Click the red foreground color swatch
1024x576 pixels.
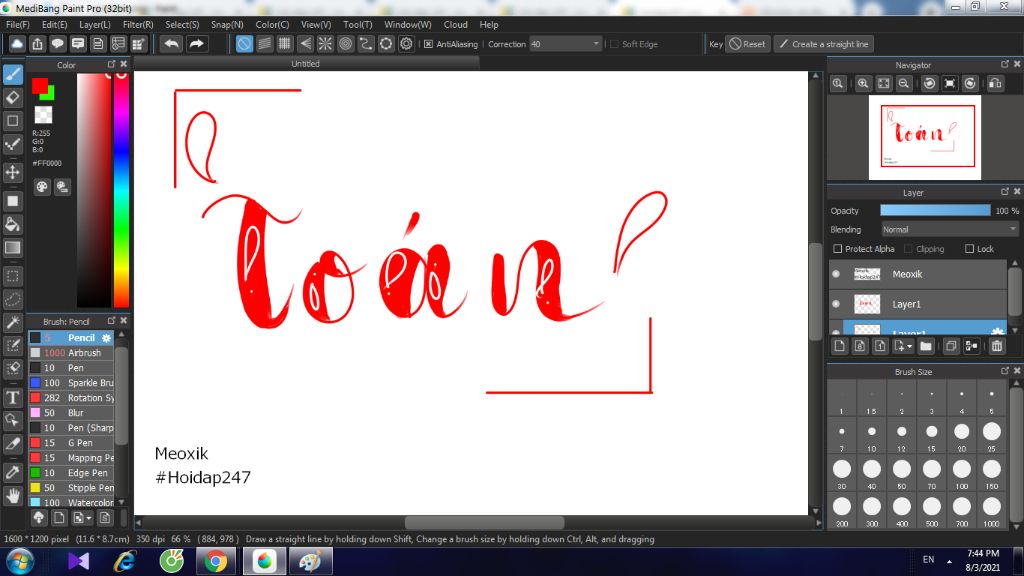pos(40,86)
